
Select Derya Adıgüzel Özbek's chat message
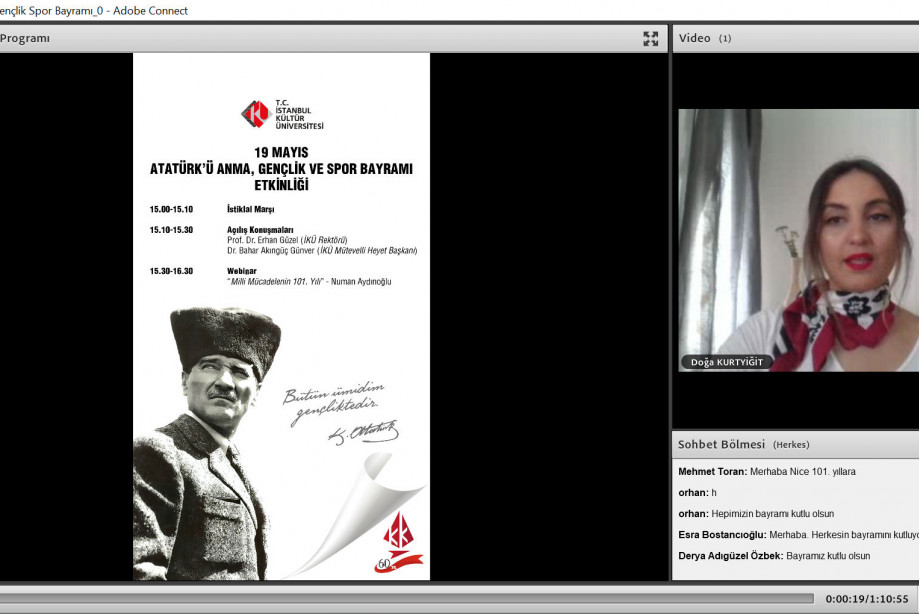[x=774, y=556]
